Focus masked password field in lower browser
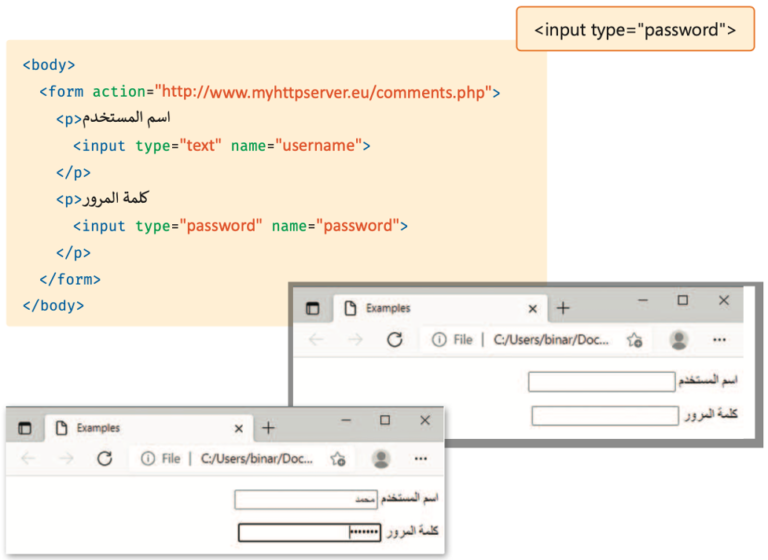Screen dimensions: 768x560 (x=309, y=532)
